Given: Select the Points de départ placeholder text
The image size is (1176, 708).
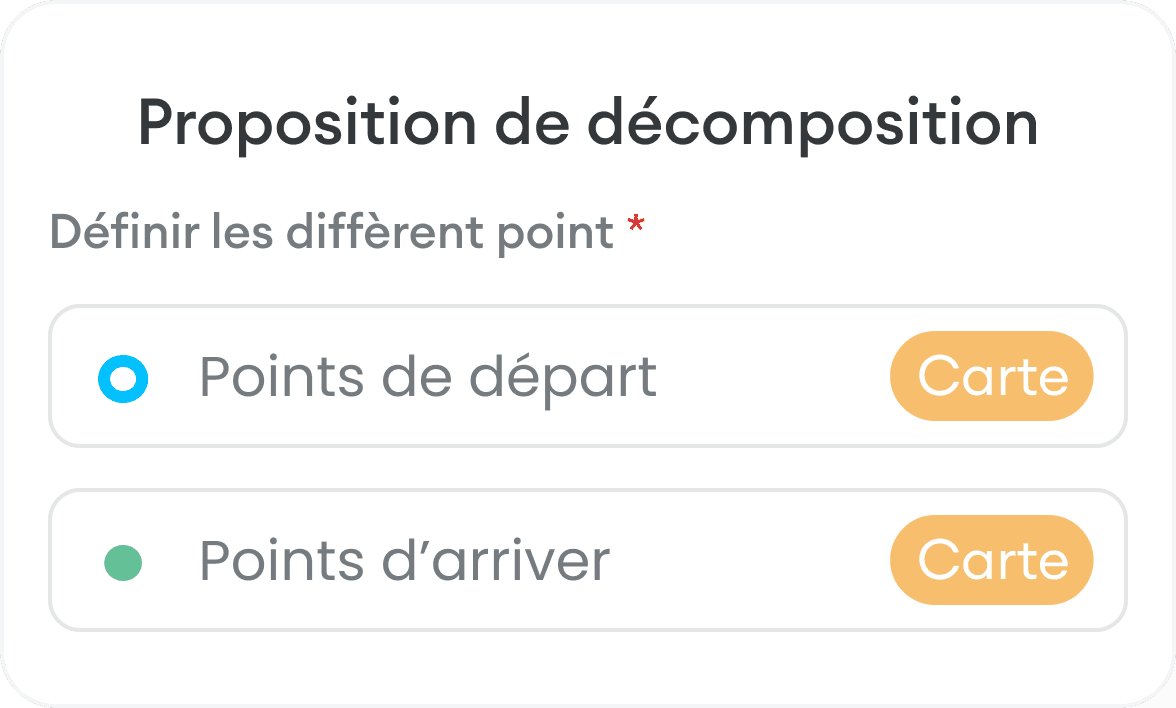Looking at the screenshot, I should [428, 377].
